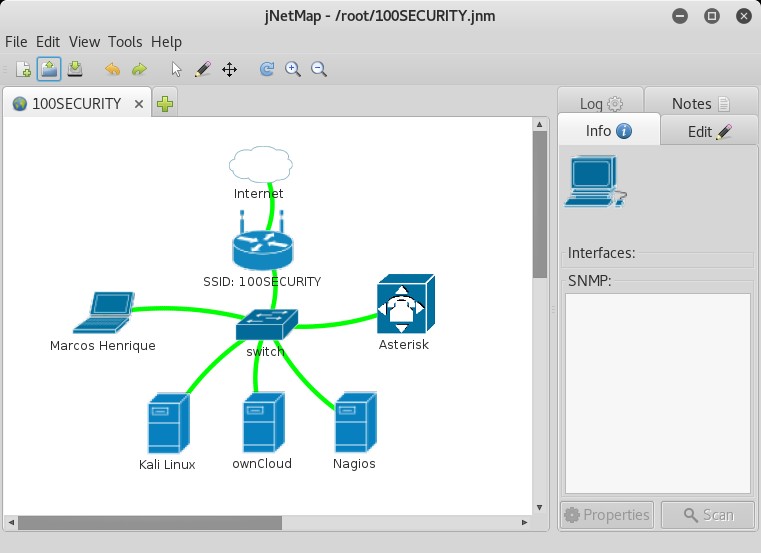
Task: Maximize the jNetMap window
Action: (x=712, y=16)
